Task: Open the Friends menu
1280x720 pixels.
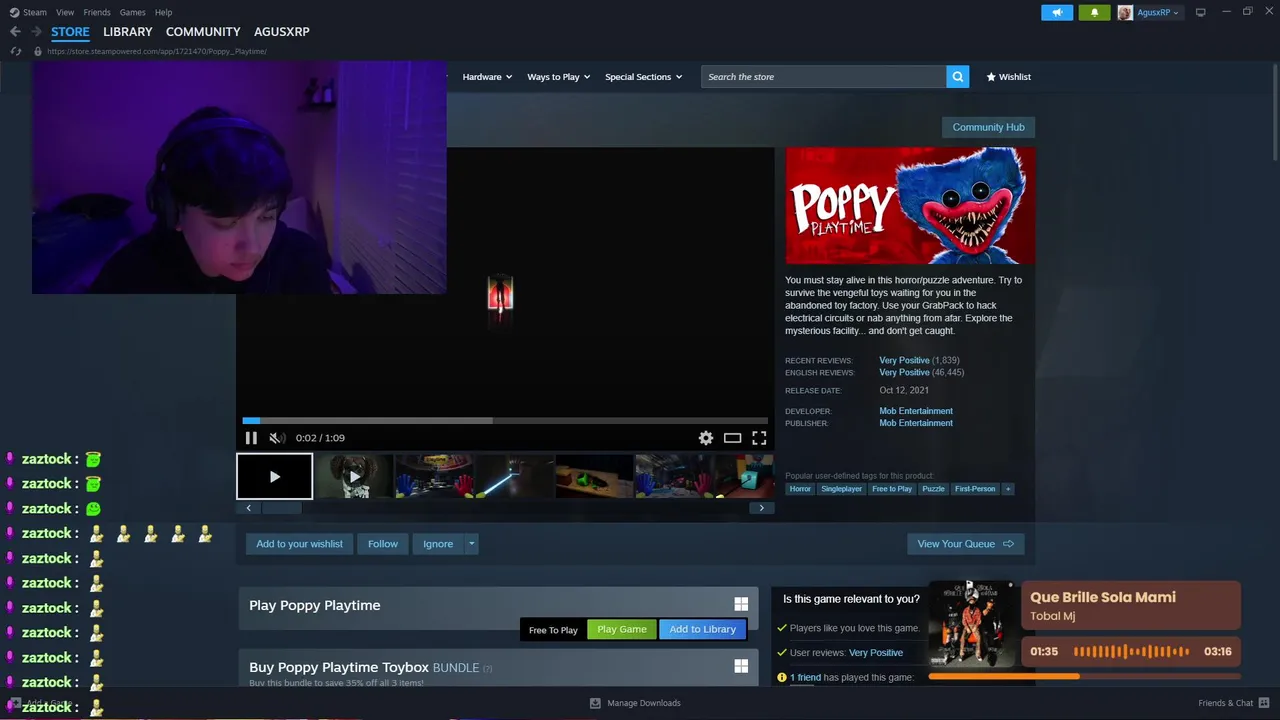Action: point(97,12)
